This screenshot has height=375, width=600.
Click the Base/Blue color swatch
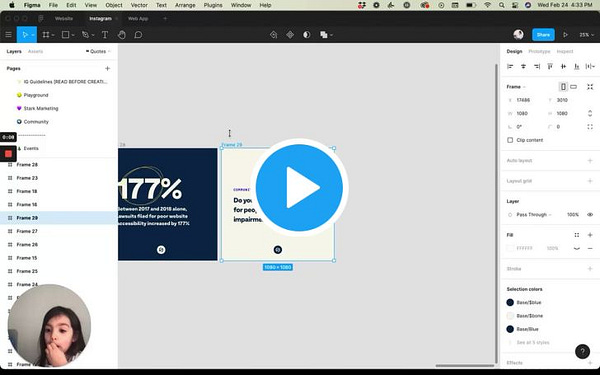[510, 329]
